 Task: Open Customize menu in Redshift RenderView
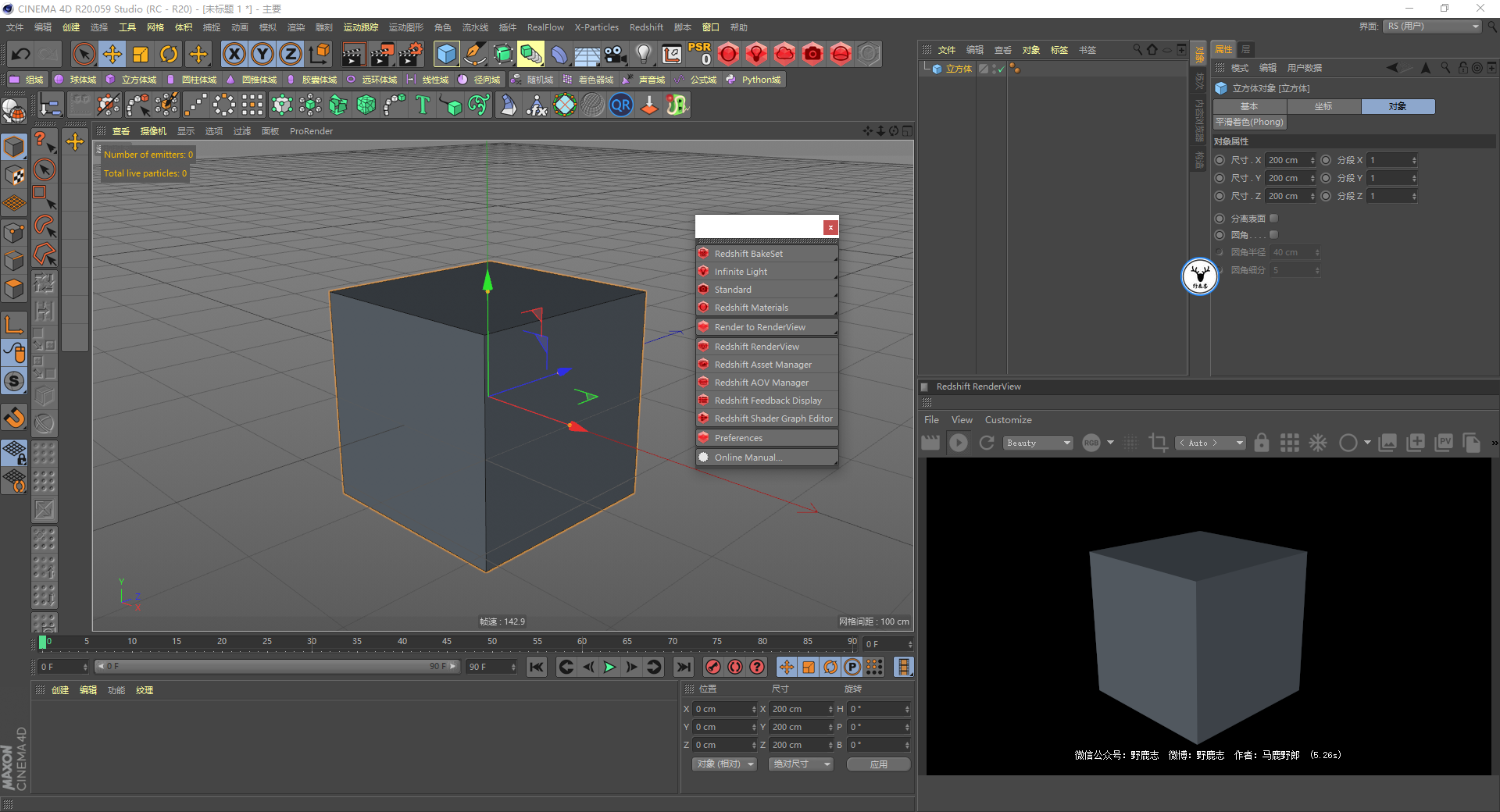coord(1008,420)
